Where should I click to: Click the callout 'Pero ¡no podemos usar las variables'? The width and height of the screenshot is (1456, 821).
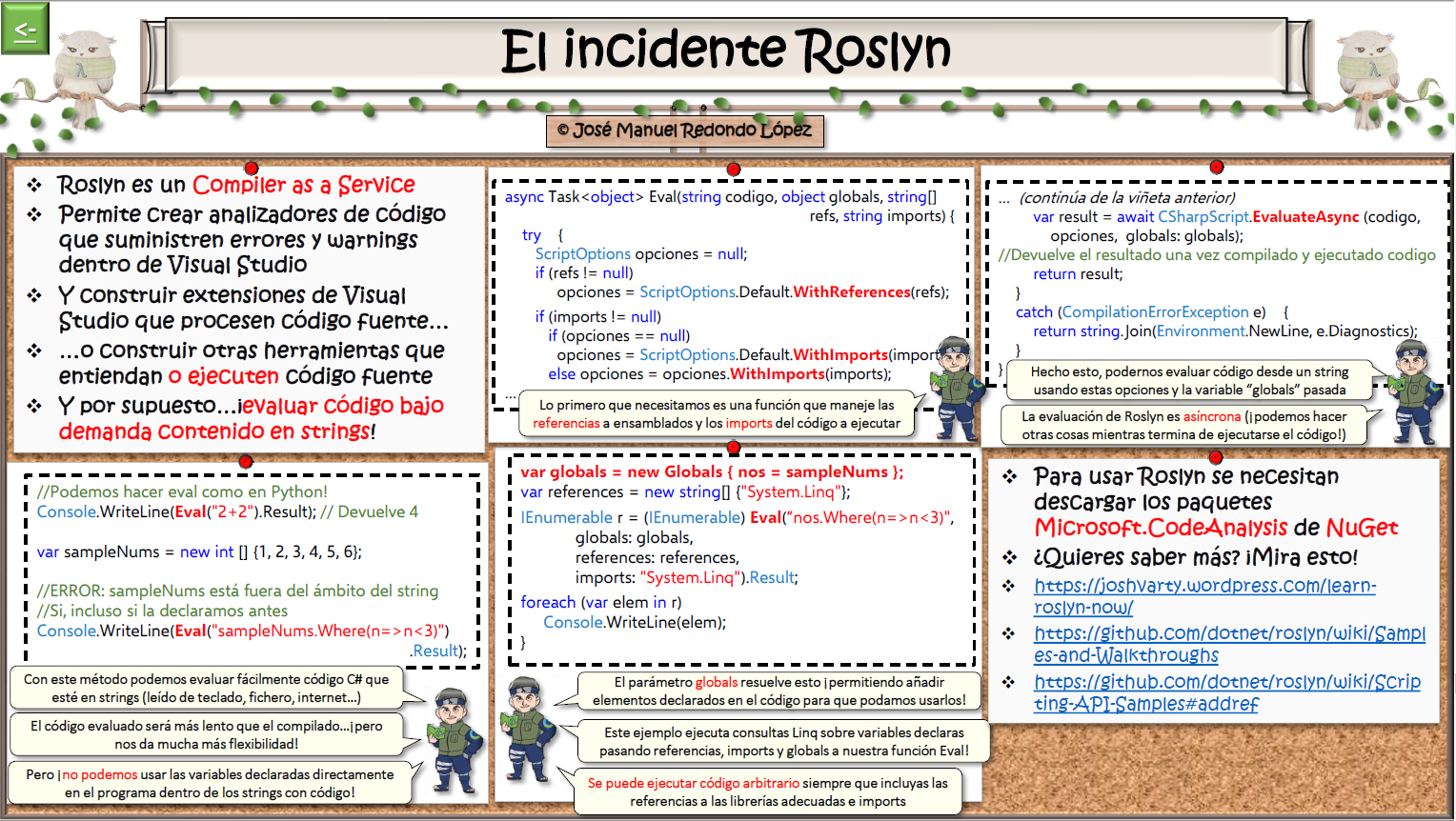[210, 784]
